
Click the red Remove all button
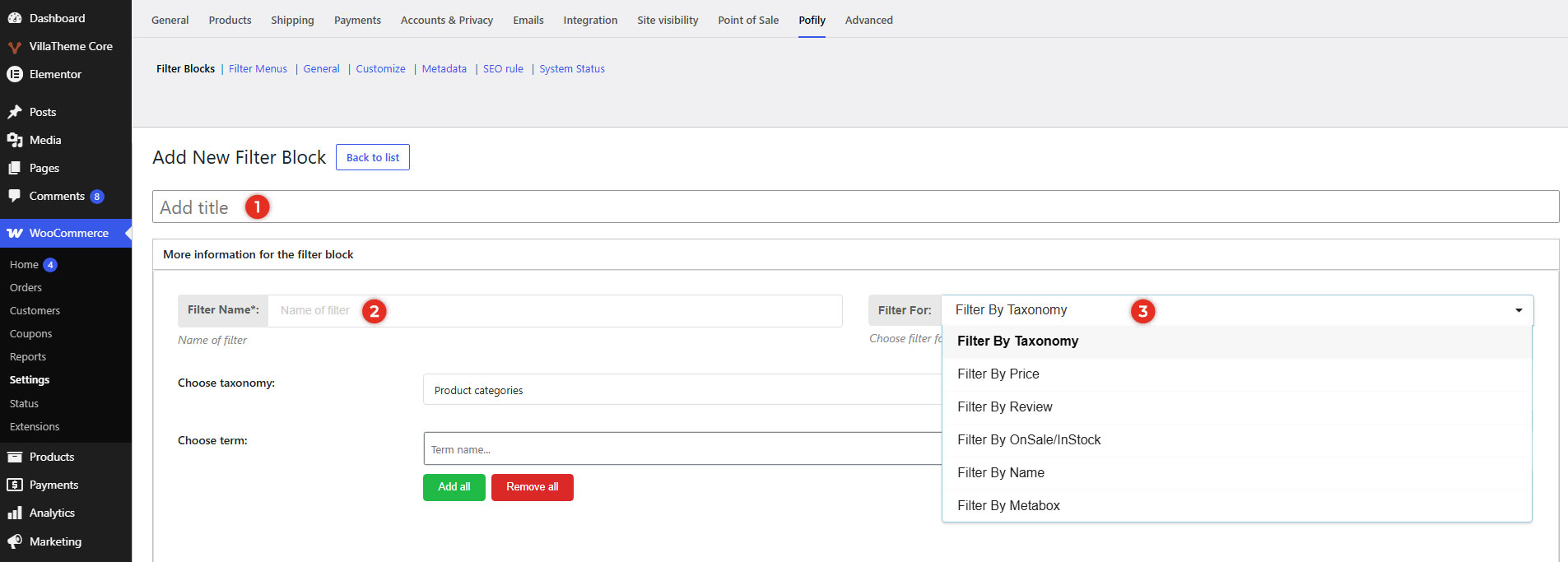(533, 487)
